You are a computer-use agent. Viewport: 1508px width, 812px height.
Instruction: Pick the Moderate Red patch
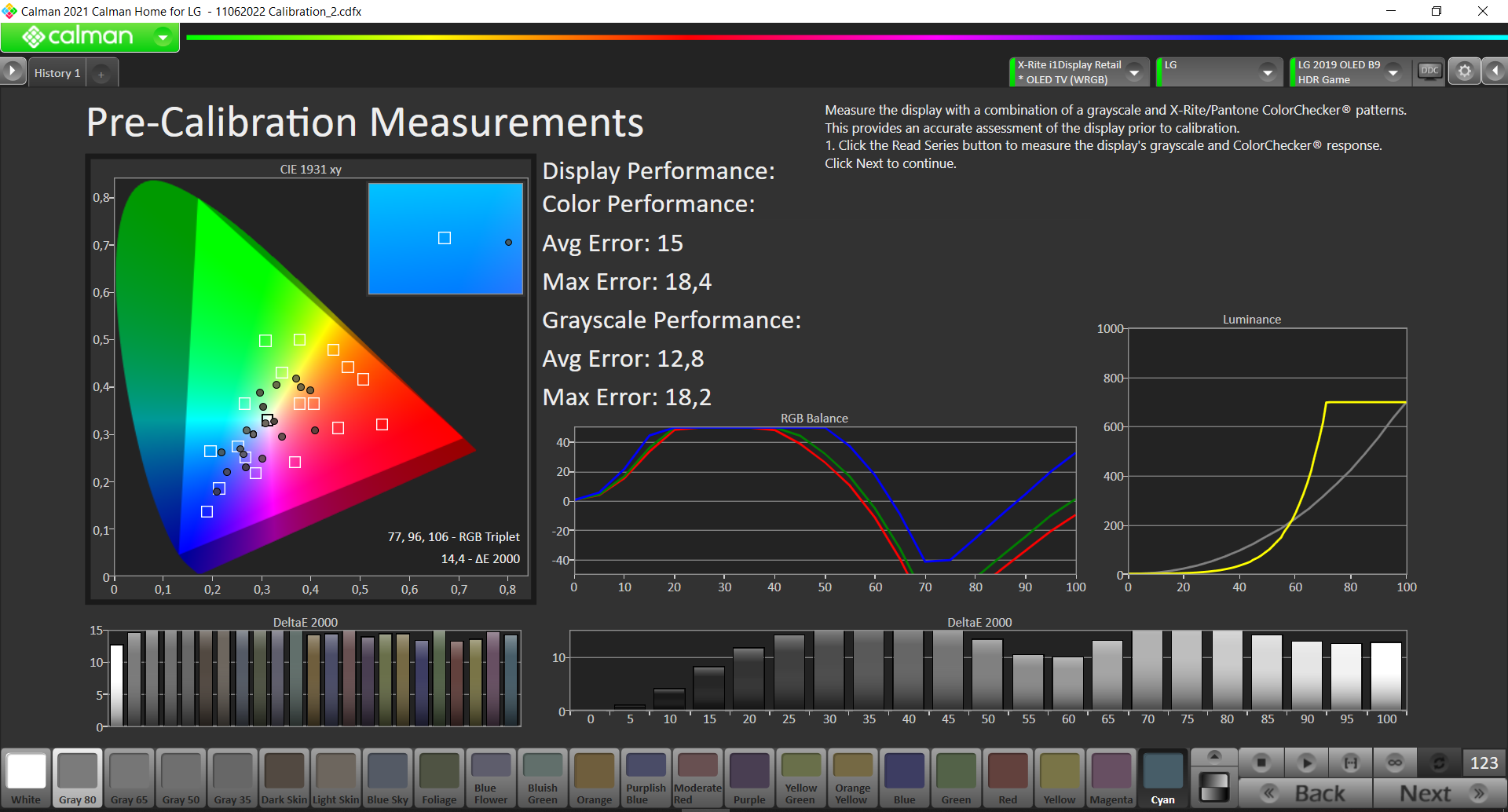tap(698, 778)
